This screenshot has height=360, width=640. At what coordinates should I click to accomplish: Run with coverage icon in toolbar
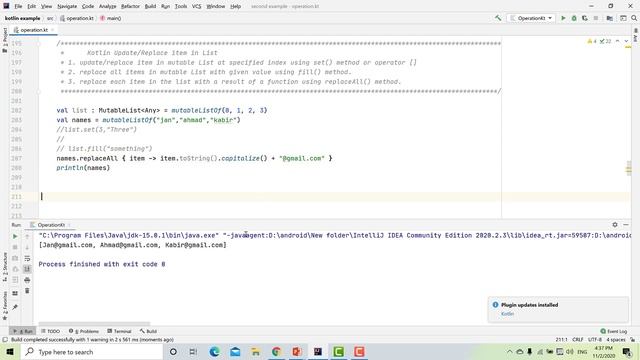[x=585, y=18]
